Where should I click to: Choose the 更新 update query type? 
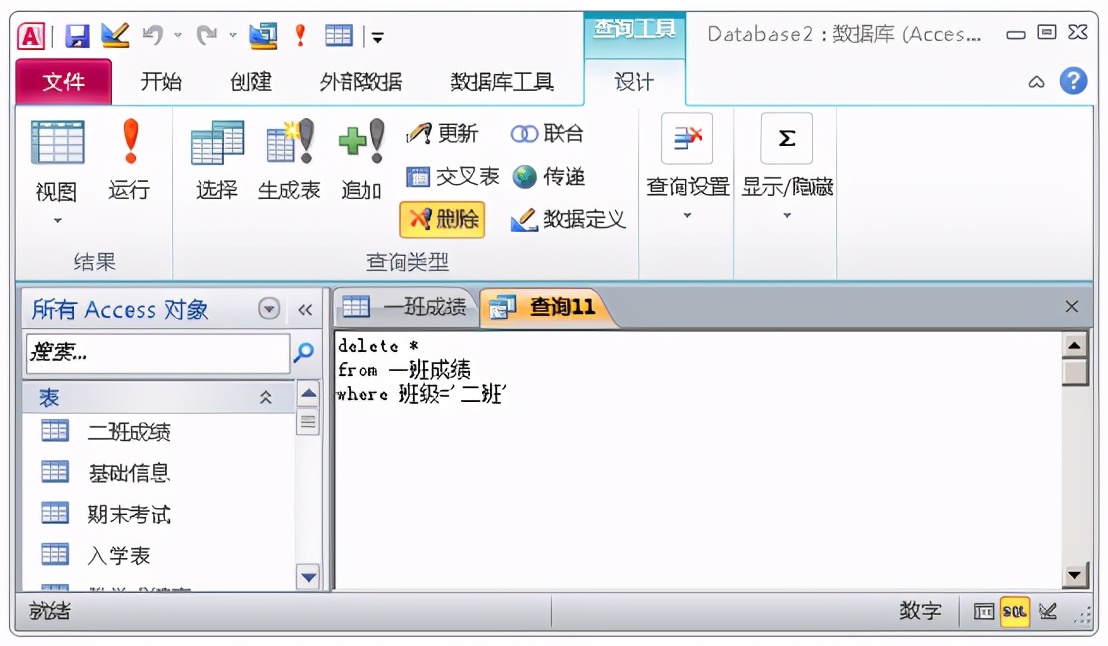(442, 133)
